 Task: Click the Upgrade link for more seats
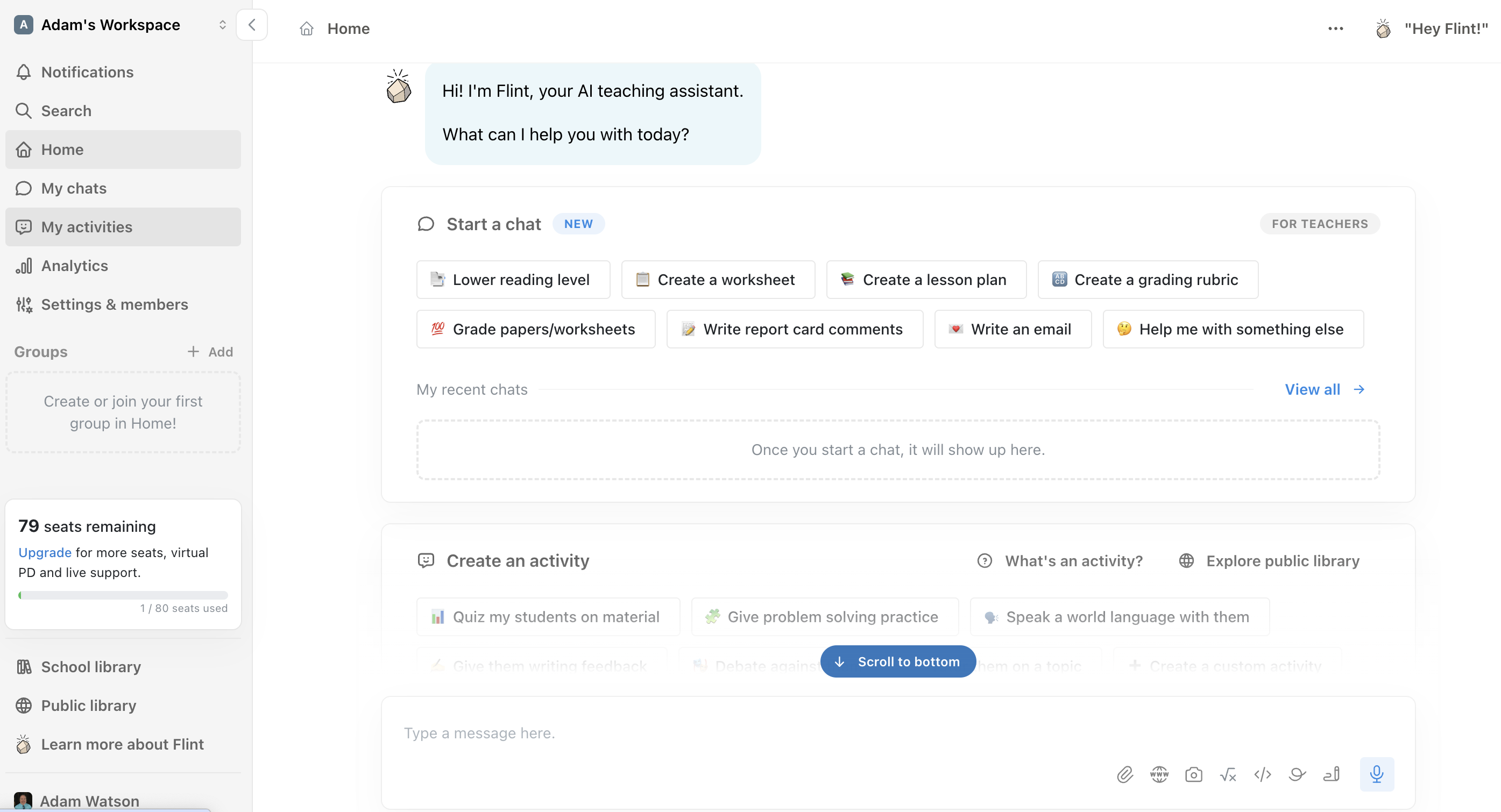click(45, 552)
